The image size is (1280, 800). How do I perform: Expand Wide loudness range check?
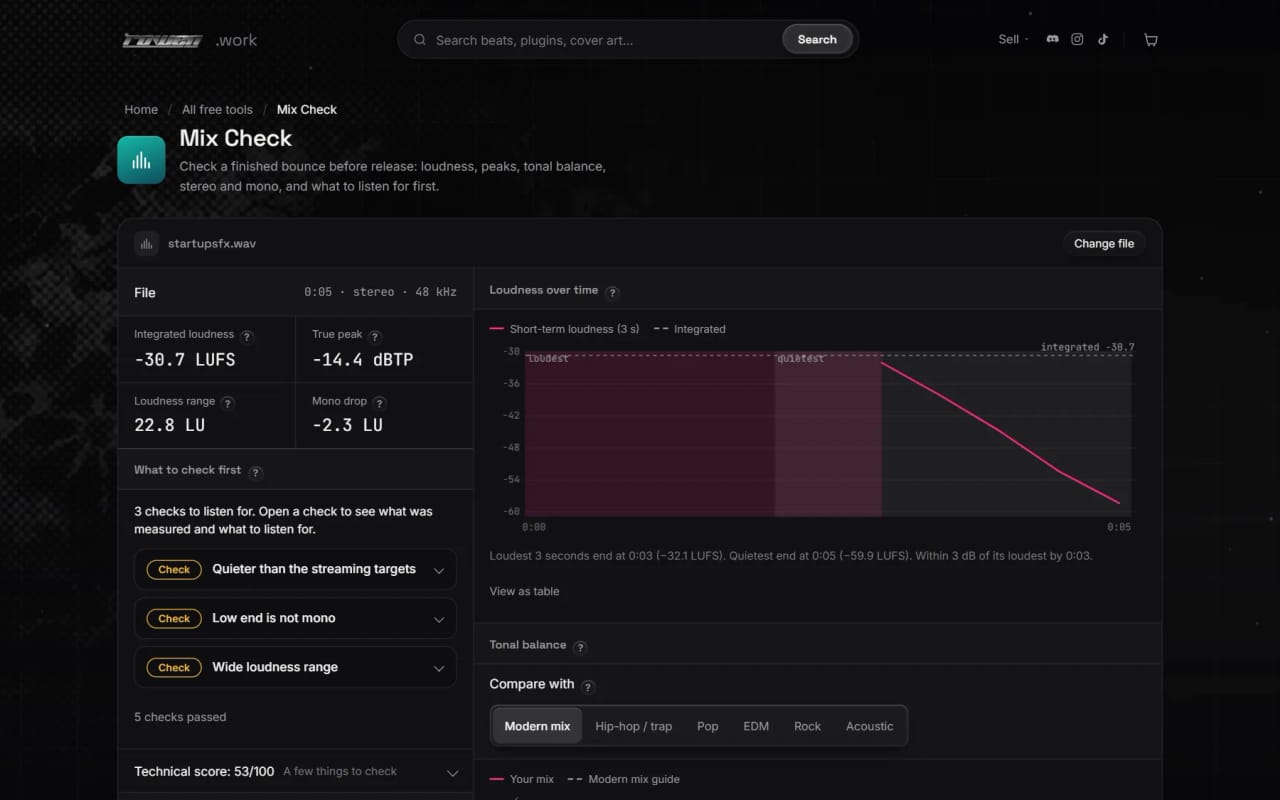[x=295, y=667]
